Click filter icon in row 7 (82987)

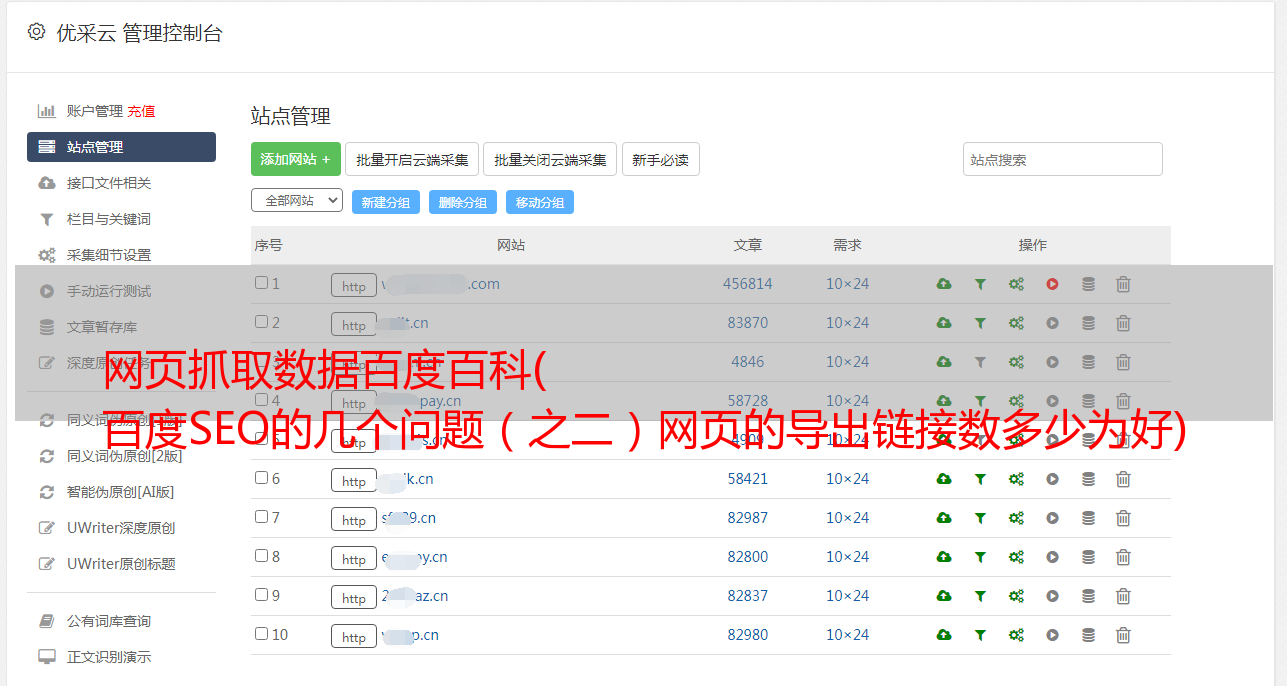pyautogui.click(x=980, y=518)
